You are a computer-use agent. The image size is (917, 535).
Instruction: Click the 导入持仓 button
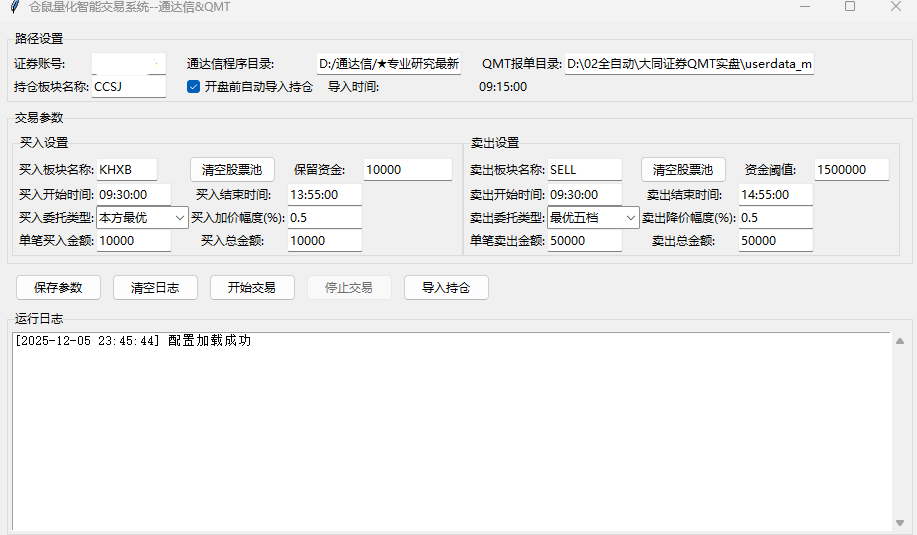pyautogui.click(x=446, y=288)
